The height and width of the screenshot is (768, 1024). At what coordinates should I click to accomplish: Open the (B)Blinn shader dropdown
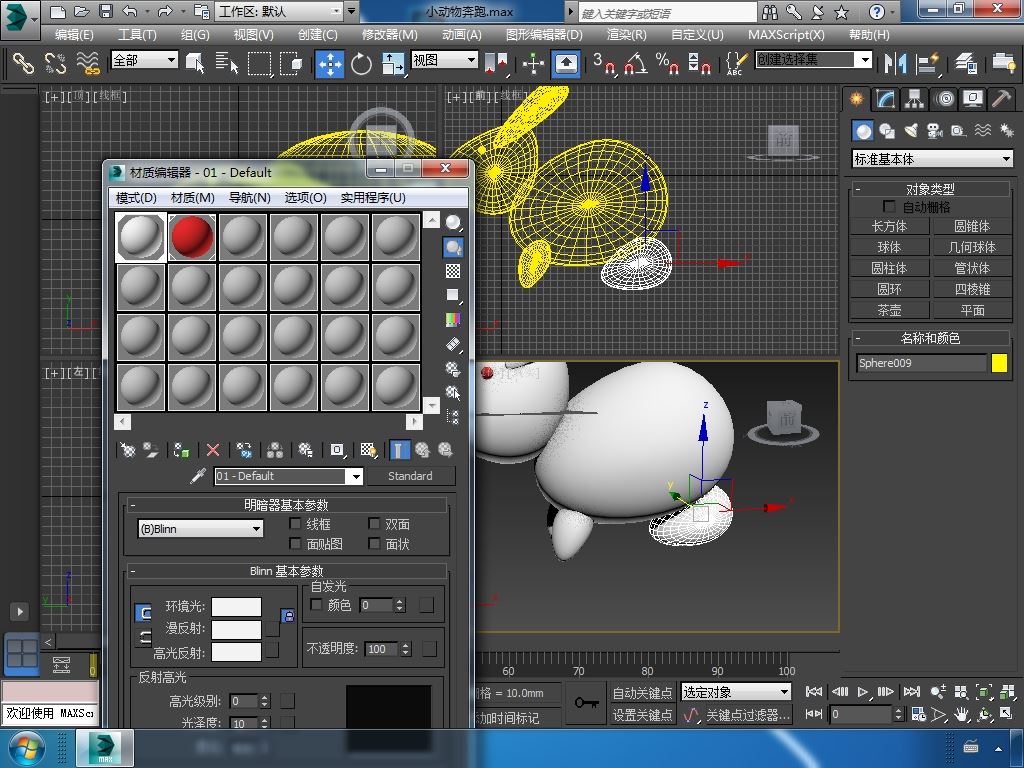[201, 529]
